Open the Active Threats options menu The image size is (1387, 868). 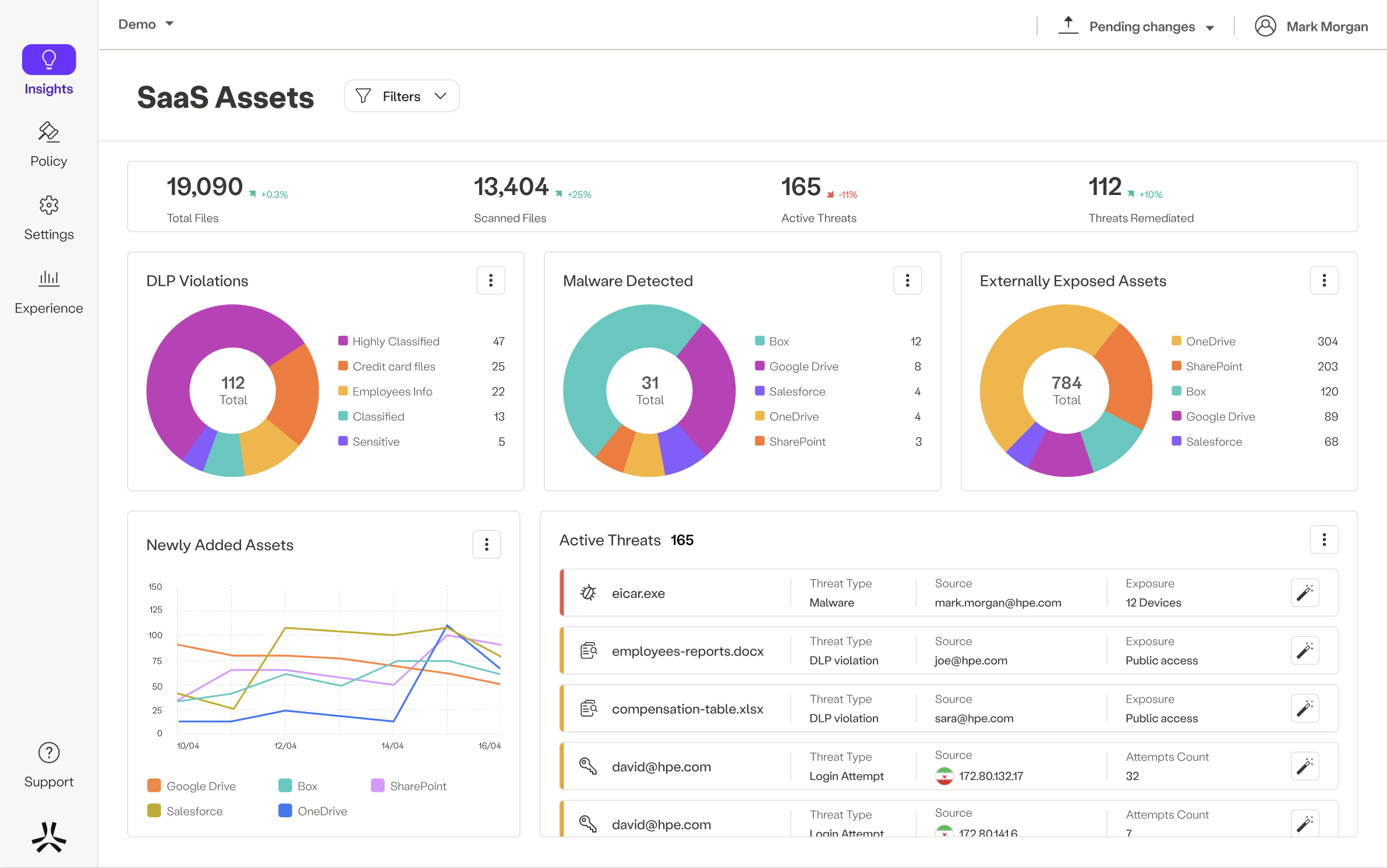pos(1324,540)
